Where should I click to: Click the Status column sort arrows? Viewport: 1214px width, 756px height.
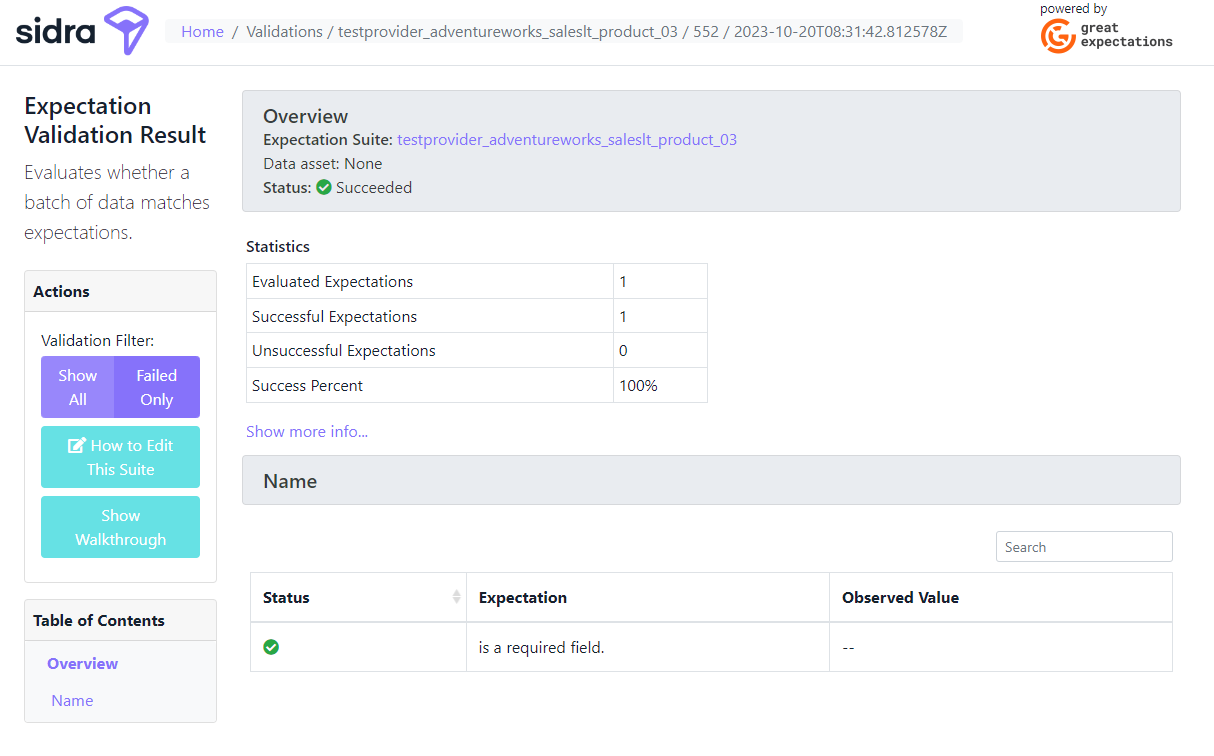(x=457, y=597)
